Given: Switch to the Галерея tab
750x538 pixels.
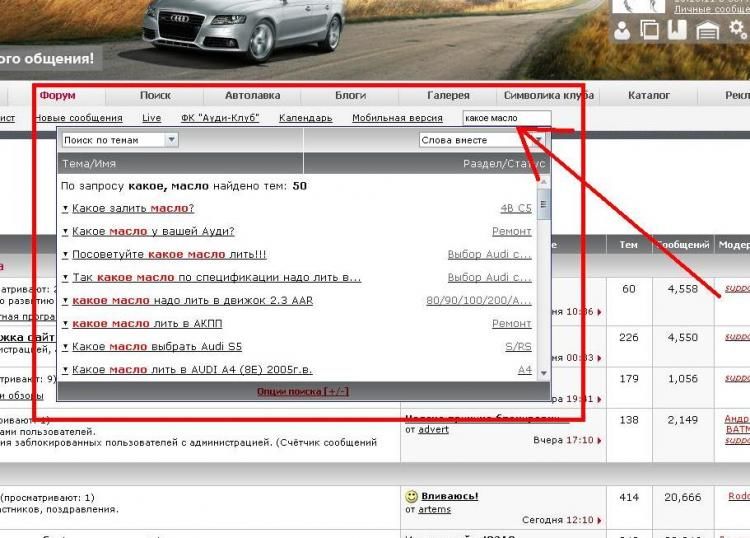Looking at the screenshot, I should pos(448,96).
